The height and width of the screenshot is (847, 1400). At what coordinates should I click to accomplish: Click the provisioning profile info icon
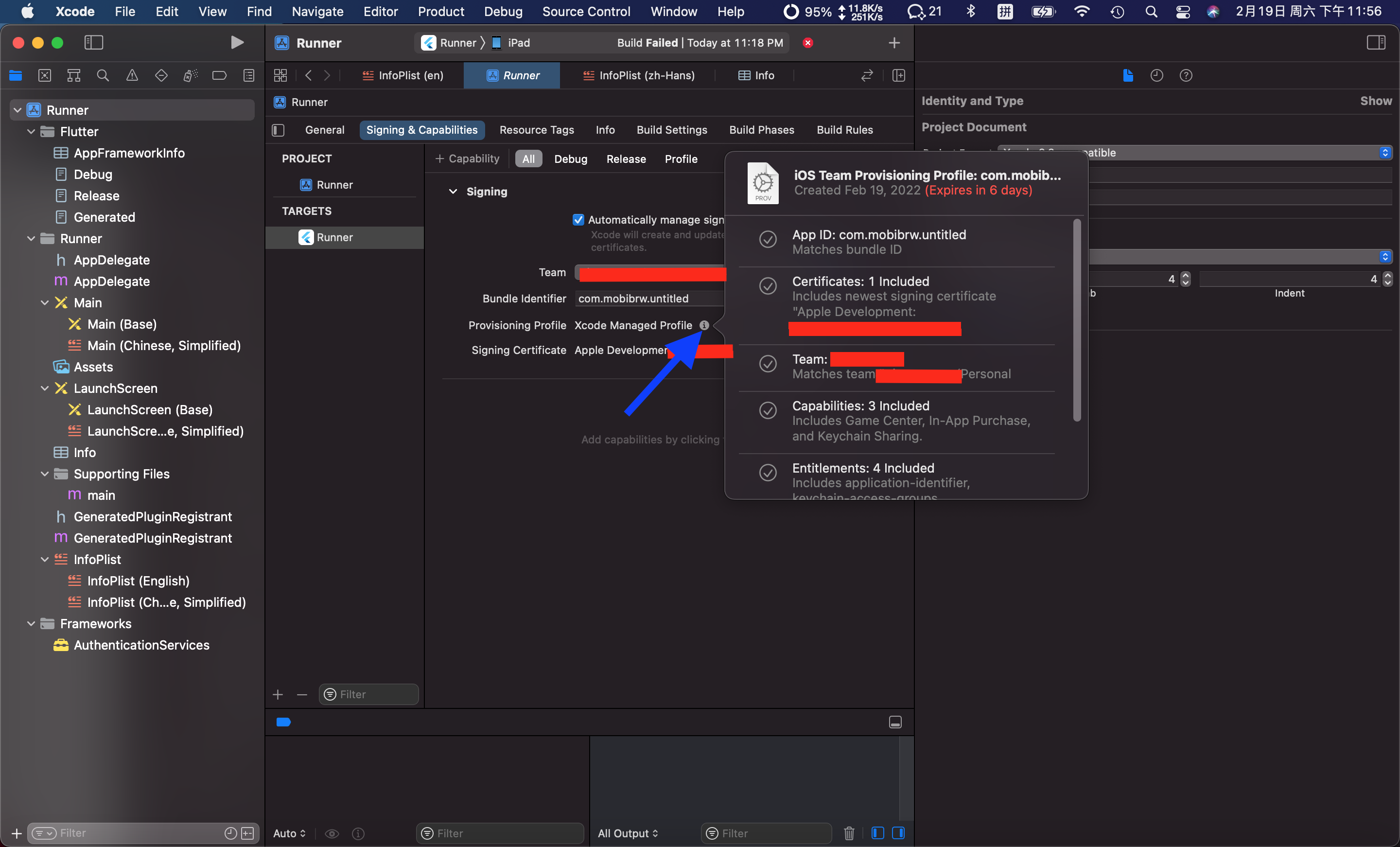[x=704, y=325]
